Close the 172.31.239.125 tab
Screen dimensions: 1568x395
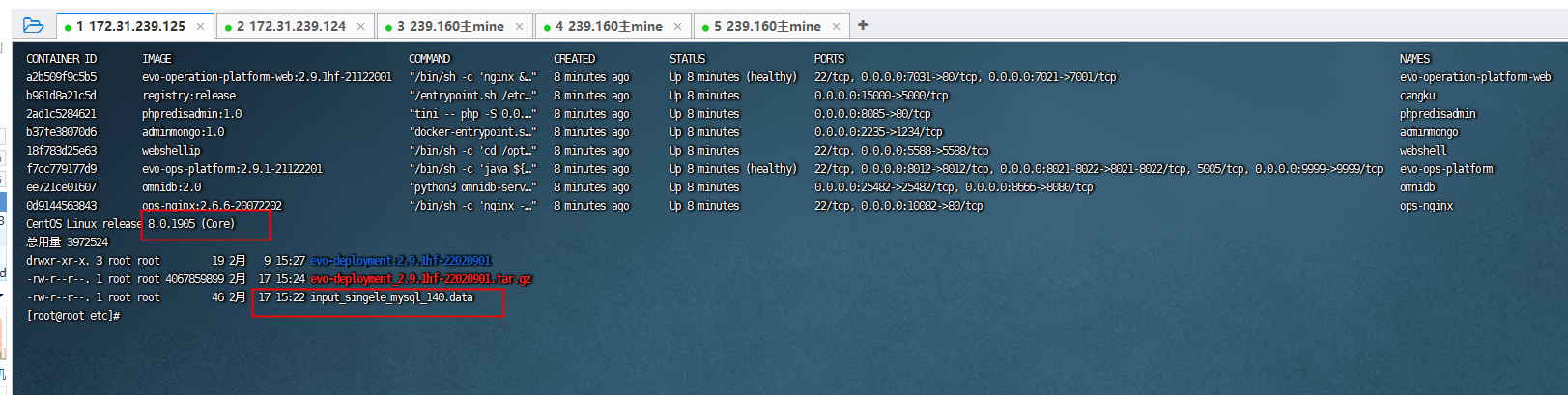click(x=200, y=26)
